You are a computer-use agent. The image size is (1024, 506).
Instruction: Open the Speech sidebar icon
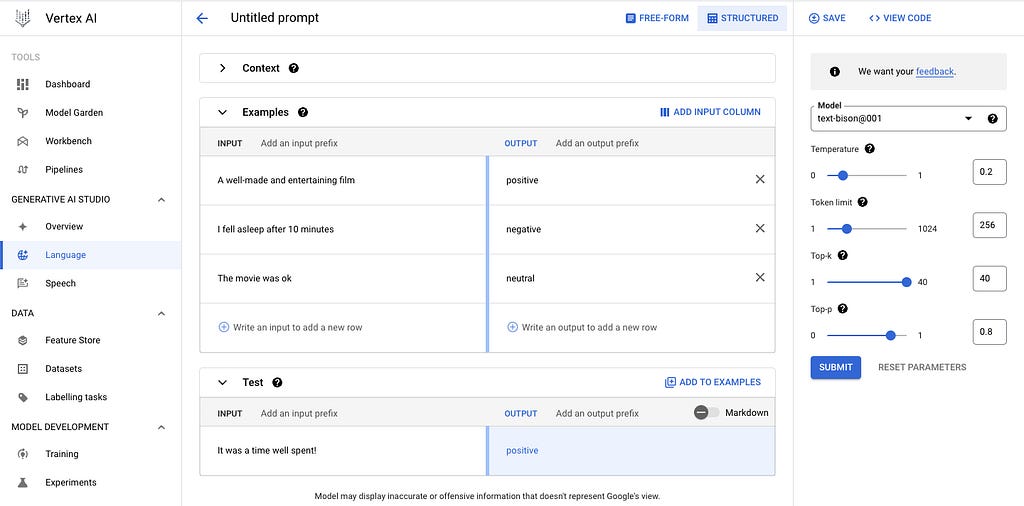pos(22,283)
